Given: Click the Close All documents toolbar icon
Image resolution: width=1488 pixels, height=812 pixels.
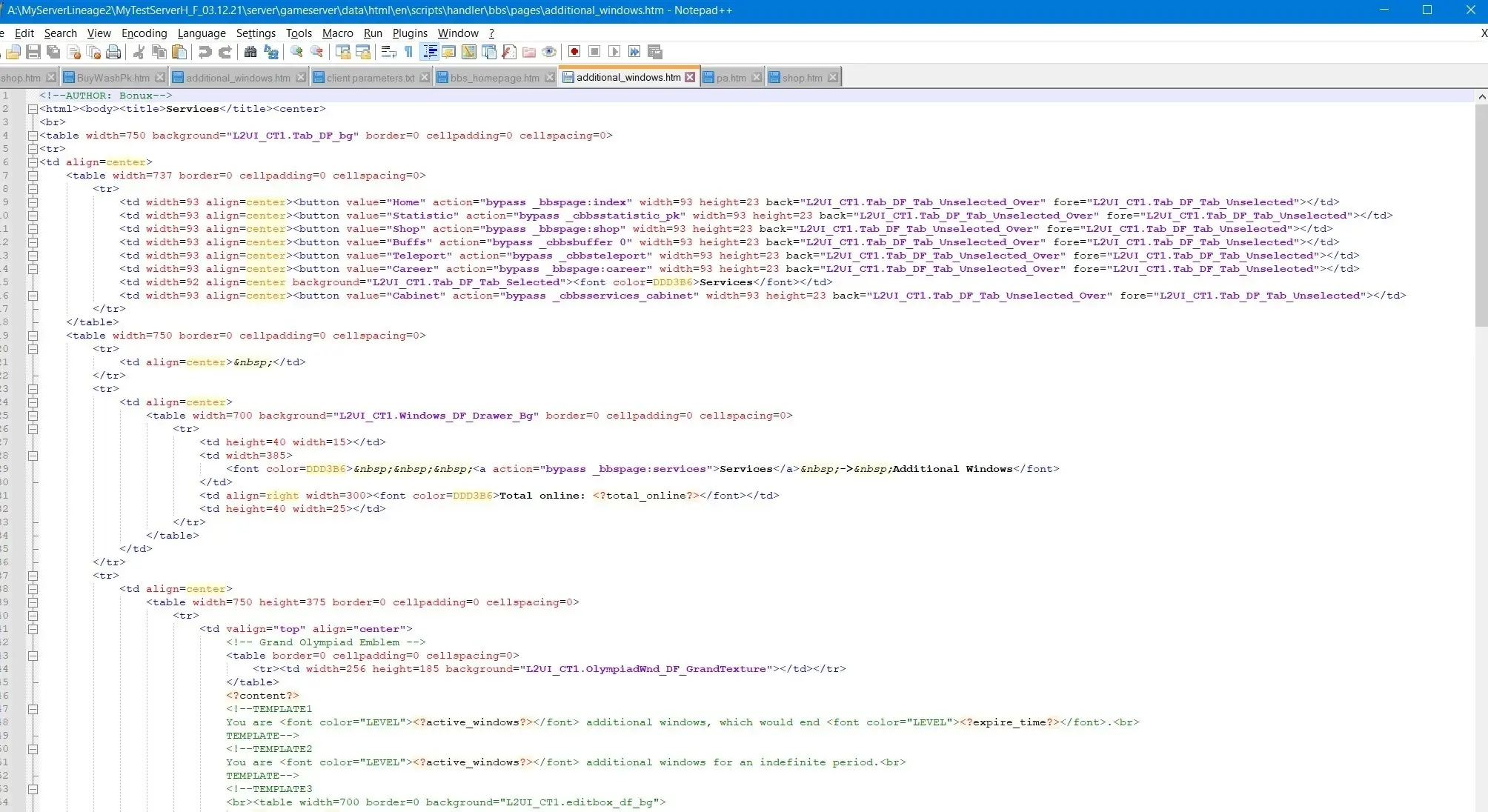Looking at the screenshot, I should point(93,52).
